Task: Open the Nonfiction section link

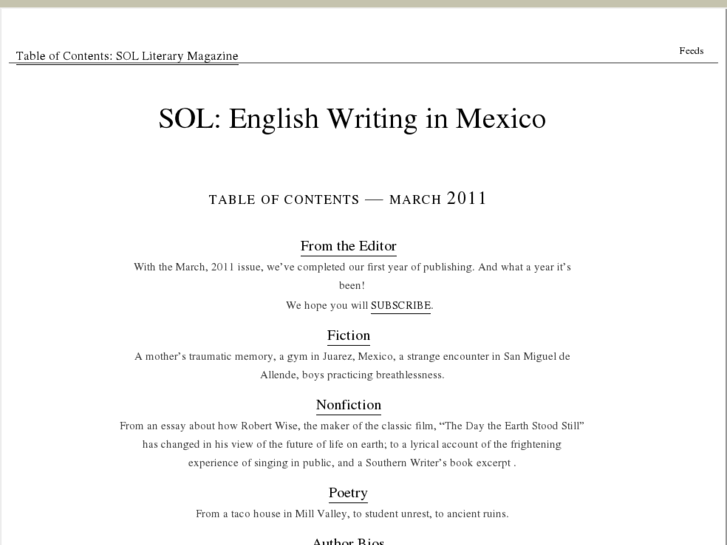Action: [x=348, y=405]
